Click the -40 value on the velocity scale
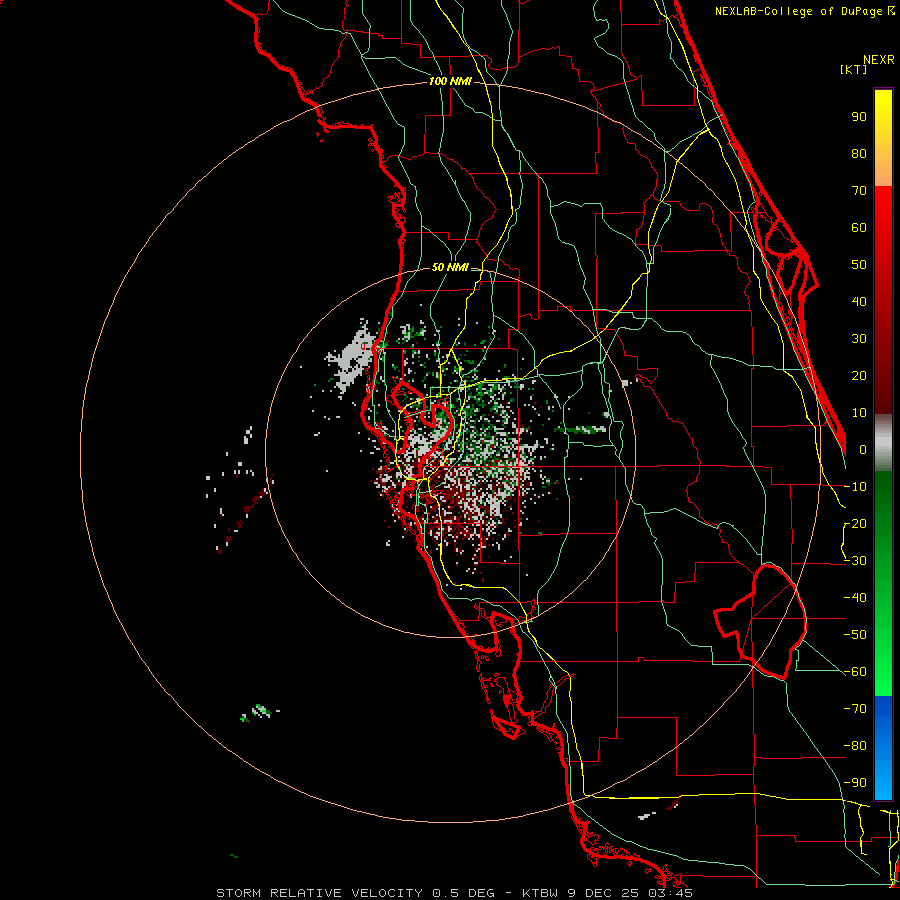Viewport: 900px width, 900px height. 855,598
